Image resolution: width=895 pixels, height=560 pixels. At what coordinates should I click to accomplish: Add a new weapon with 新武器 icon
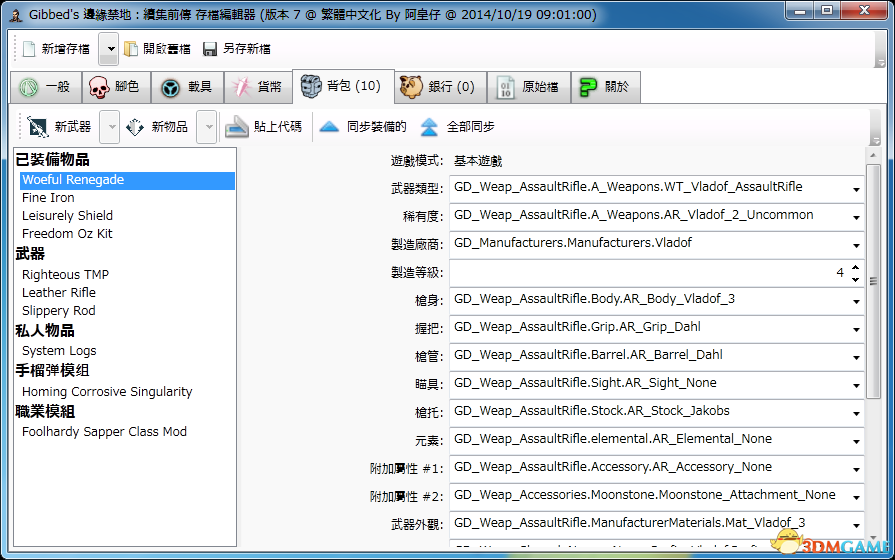(38, 127)
